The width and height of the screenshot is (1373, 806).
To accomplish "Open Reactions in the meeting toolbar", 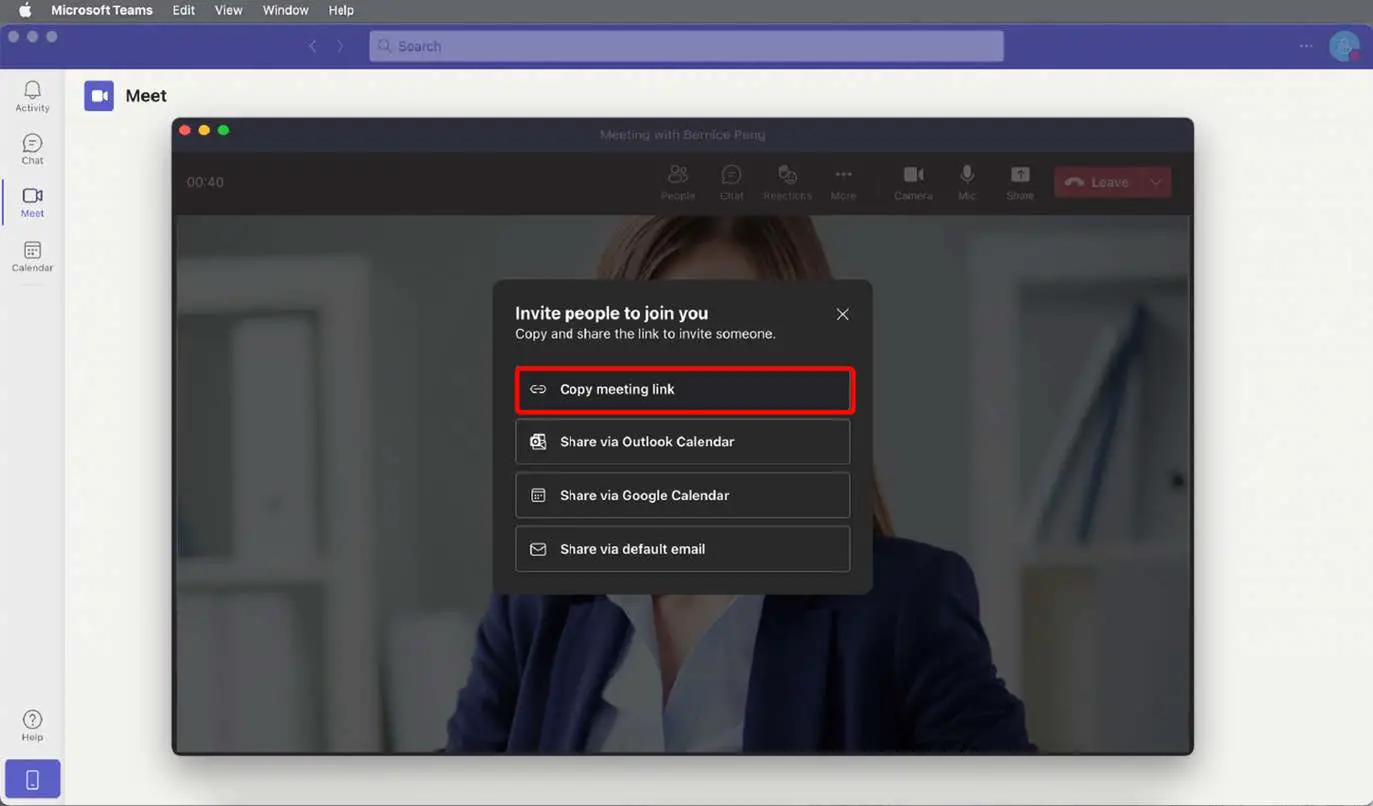I will click(x=787, y=182).
